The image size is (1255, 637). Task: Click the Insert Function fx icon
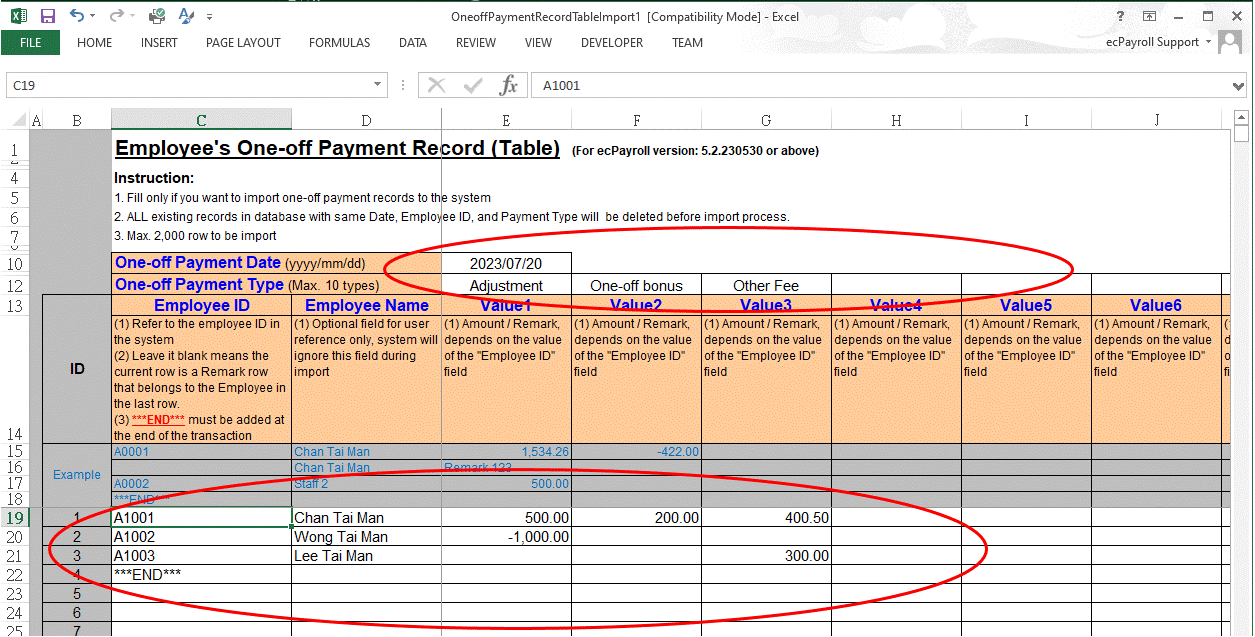[x=509, y=85]
